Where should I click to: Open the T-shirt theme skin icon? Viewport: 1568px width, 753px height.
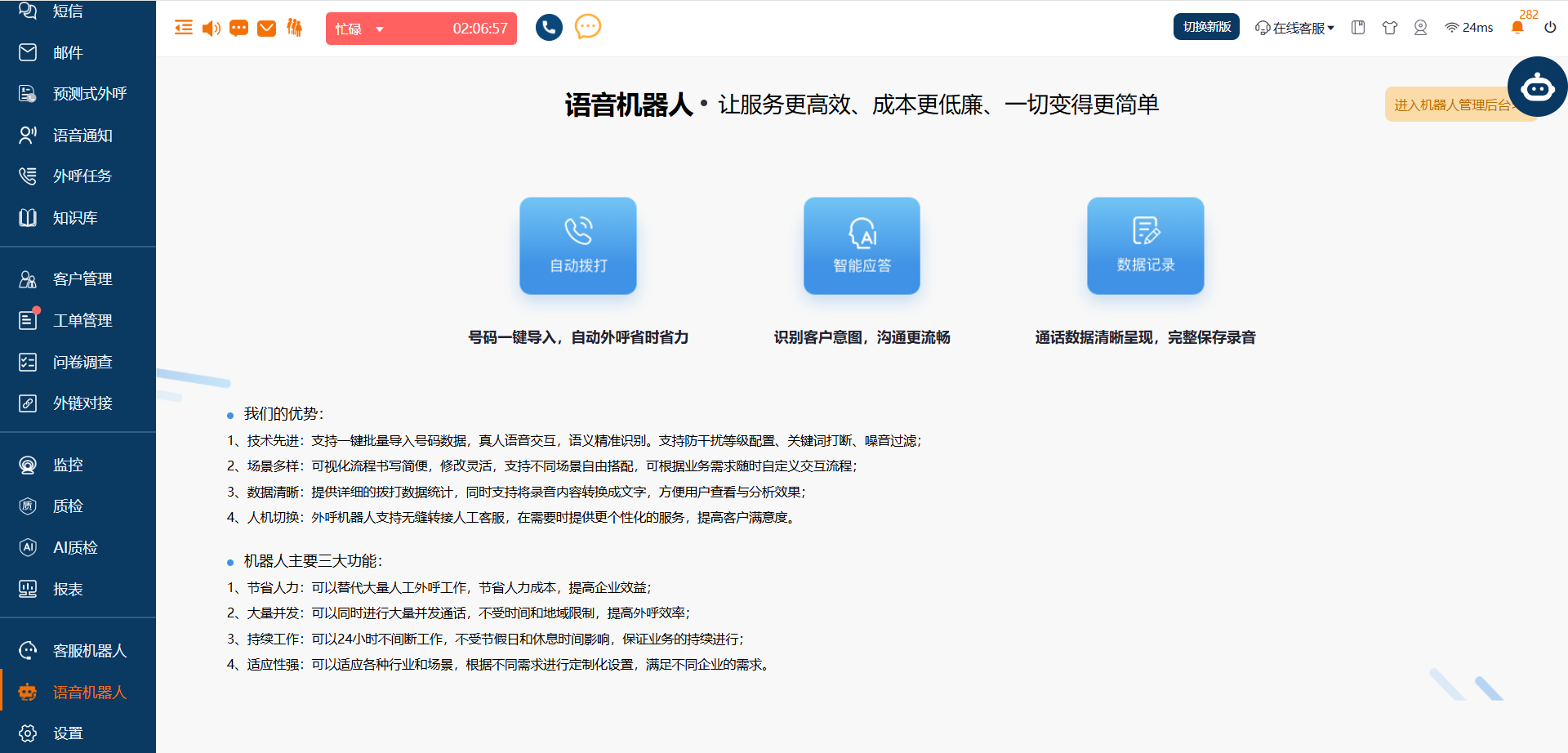pyautogui.click(x=1389, y=28)
